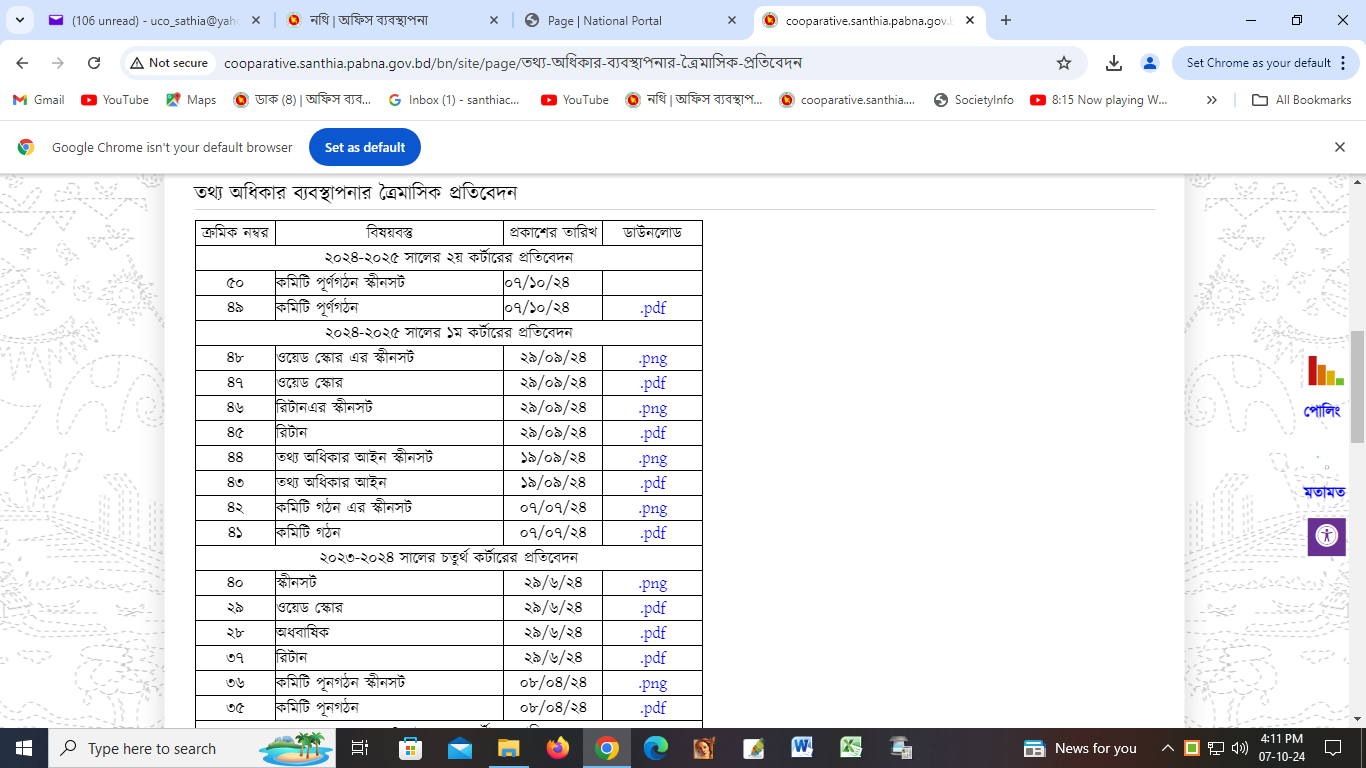Download .pdf for row 49

tap(652, 308)
